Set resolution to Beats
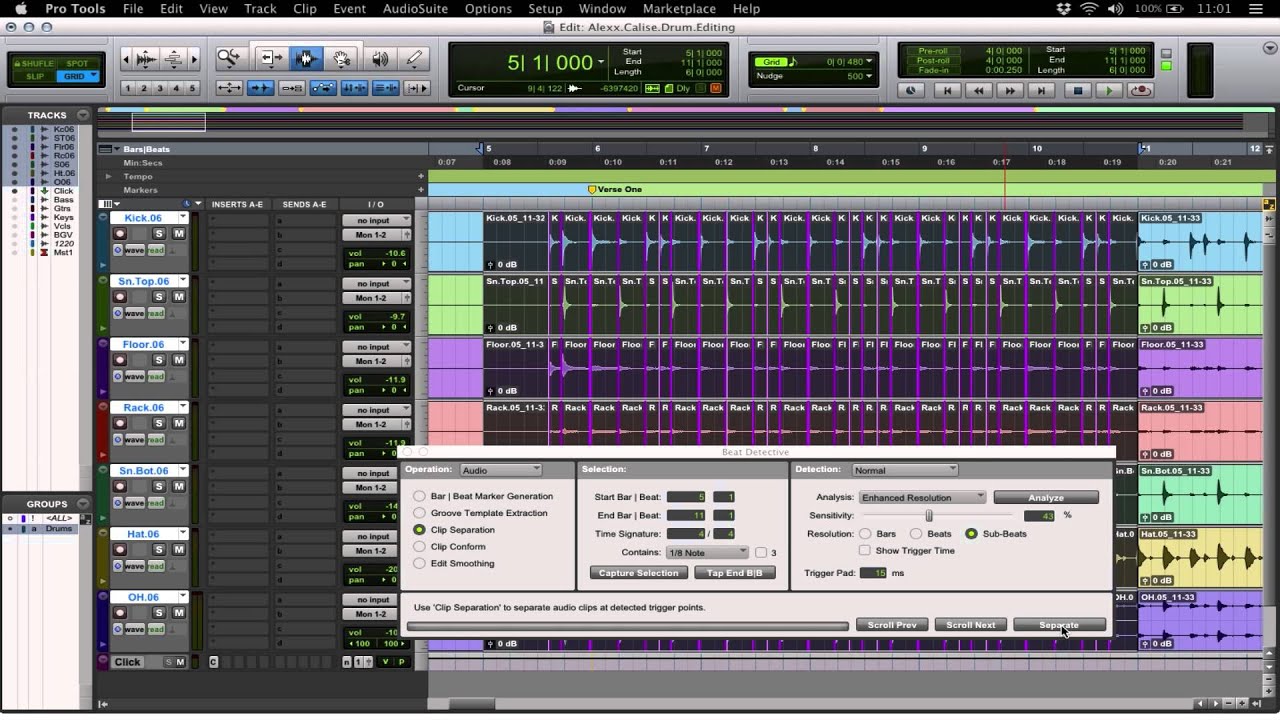 [916, 534]
